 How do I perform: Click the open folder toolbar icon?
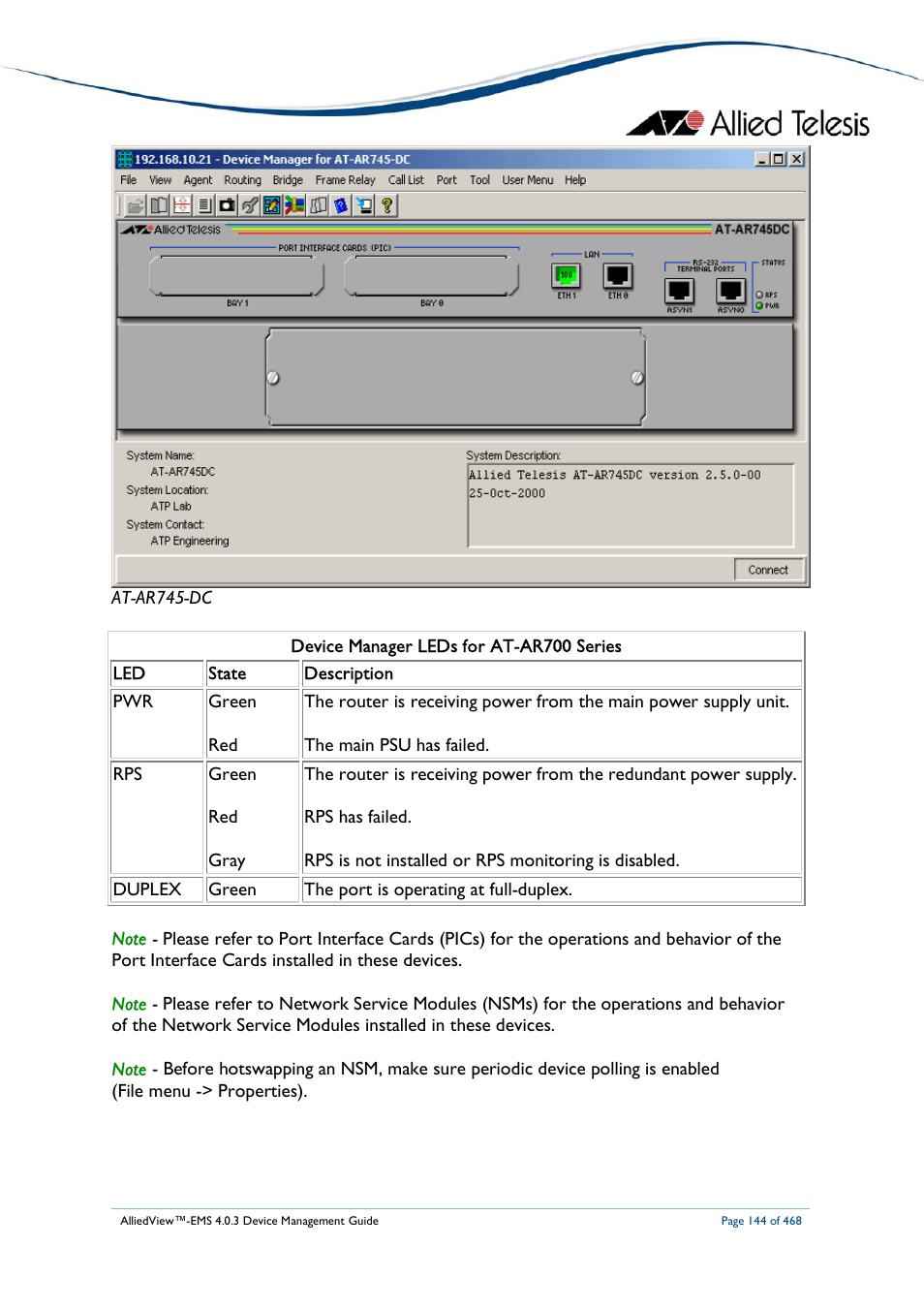(x=136, y=205)
